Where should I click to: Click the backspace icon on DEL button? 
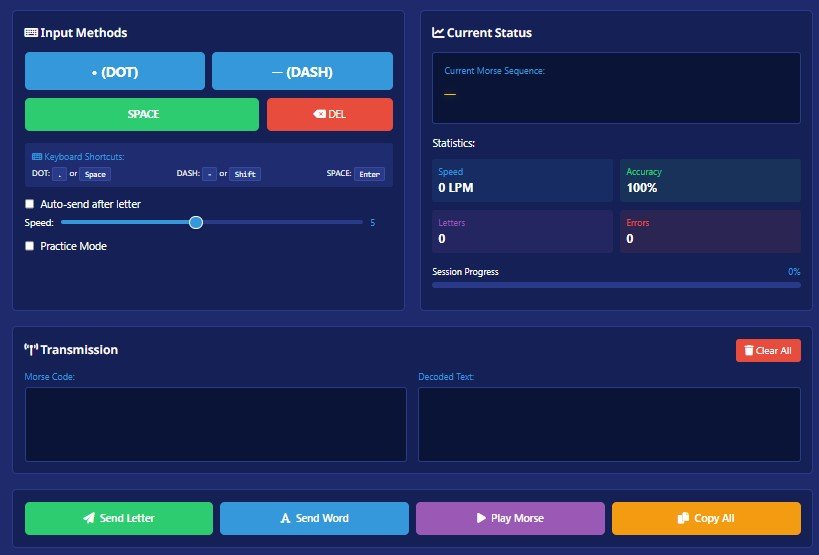point(319,114)
